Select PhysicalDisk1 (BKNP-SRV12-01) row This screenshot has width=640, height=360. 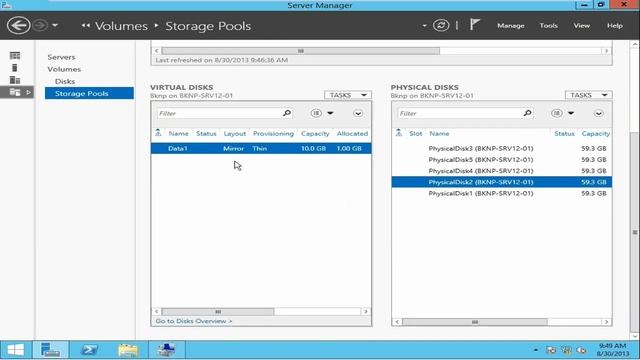(502, 193)
